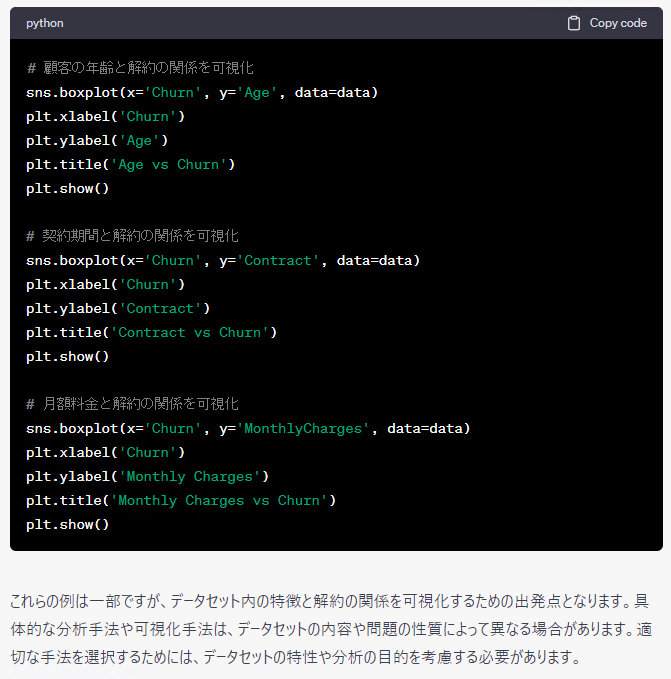
Task: Click the 'Contract vs Churn' title line
Action: point(151,332)
